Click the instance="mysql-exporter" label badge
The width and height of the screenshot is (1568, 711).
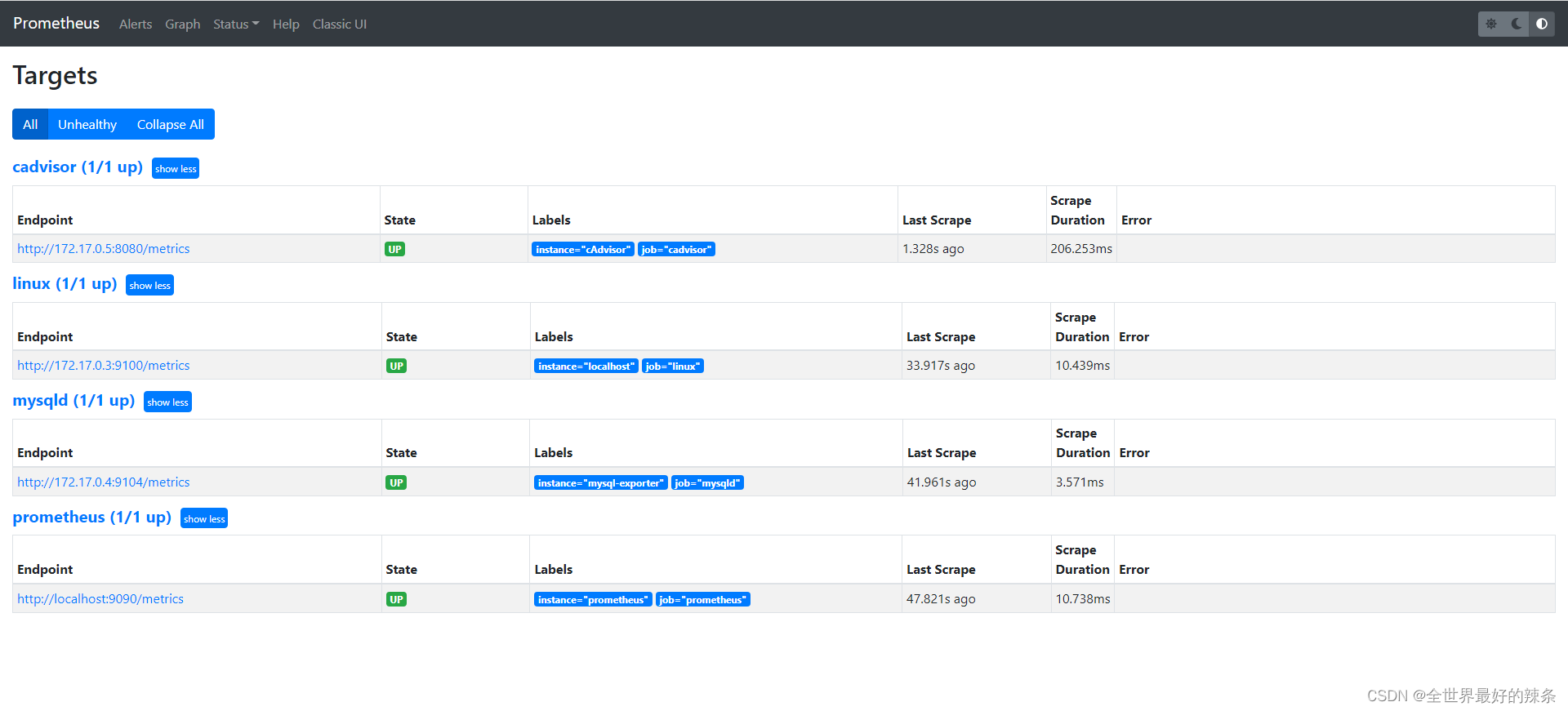pyautogui.click(x=601, y=482)
